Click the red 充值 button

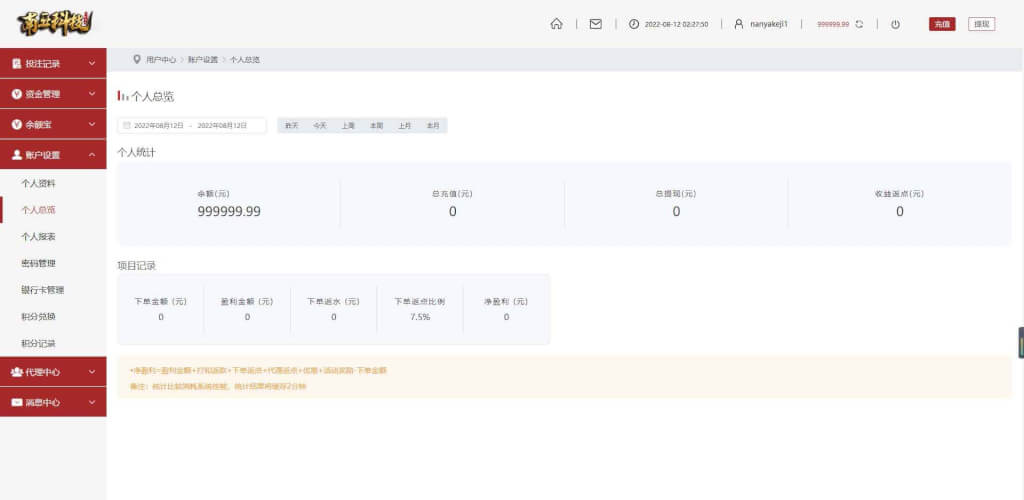coord(942,24)
